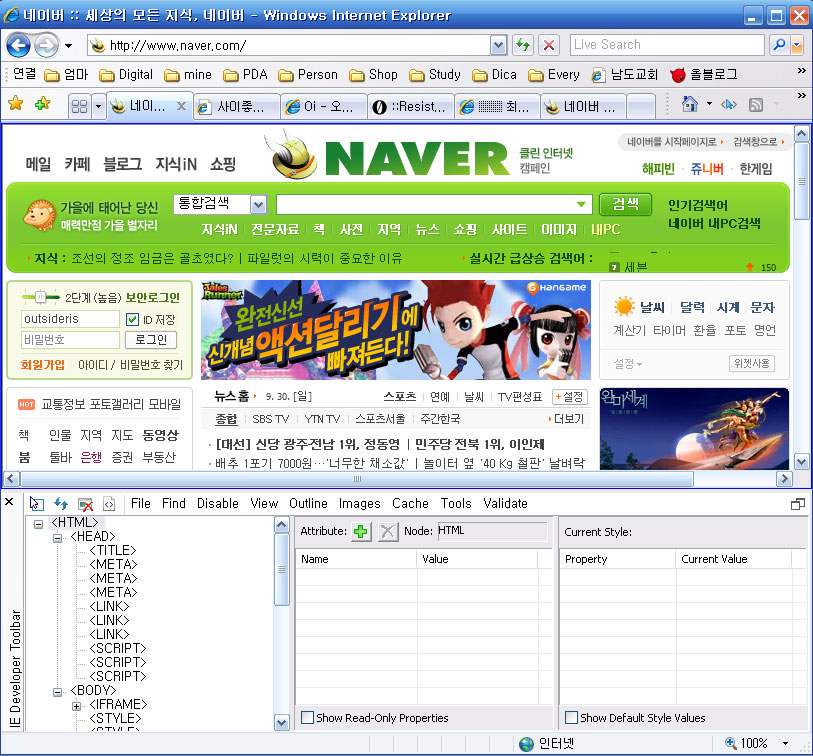The image size is (813, 756).
Task: Click the Naver search text field
Action: tap(434, 204)
